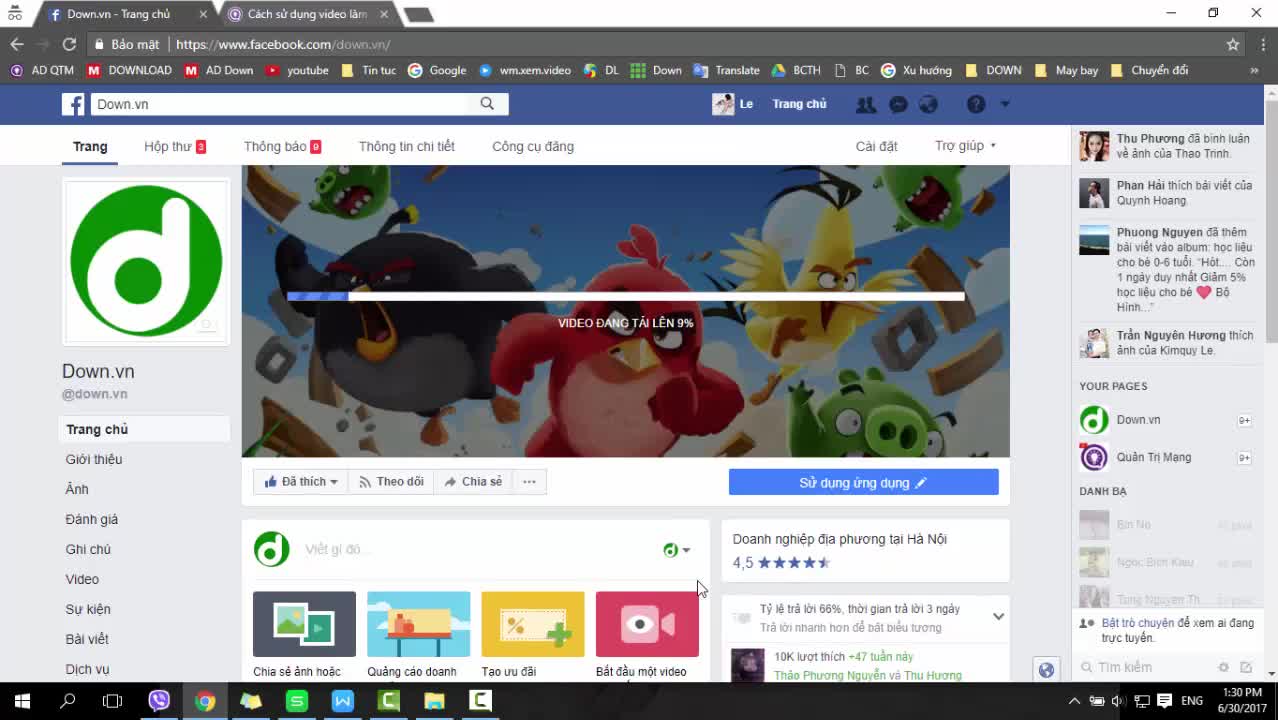This screenshot has width=1278, height=720.
Task: Choose the Bắt đầu một video tile
Action: pyautogui.click(x=647, y=634)
